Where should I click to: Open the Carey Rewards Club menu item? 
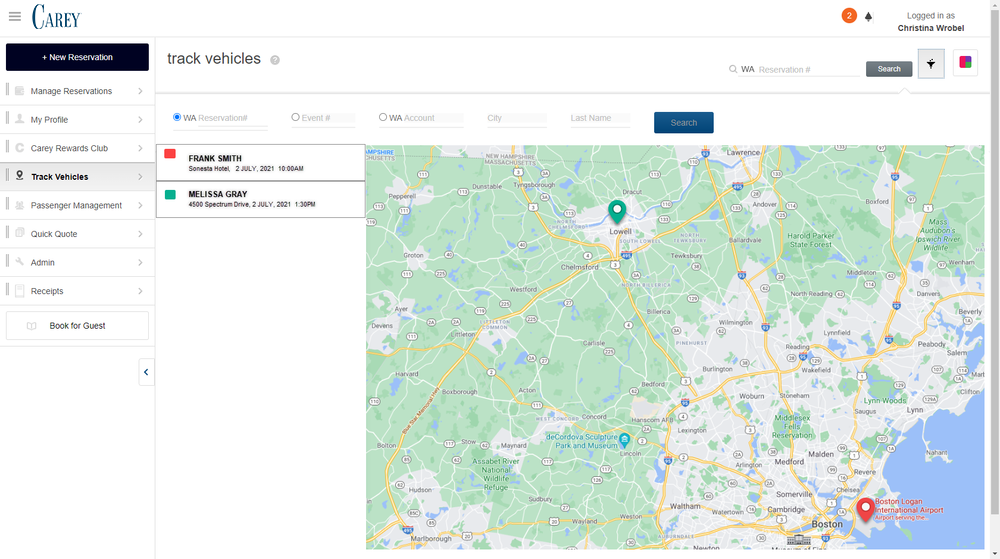pyautogui.click(x=69, y=148)
